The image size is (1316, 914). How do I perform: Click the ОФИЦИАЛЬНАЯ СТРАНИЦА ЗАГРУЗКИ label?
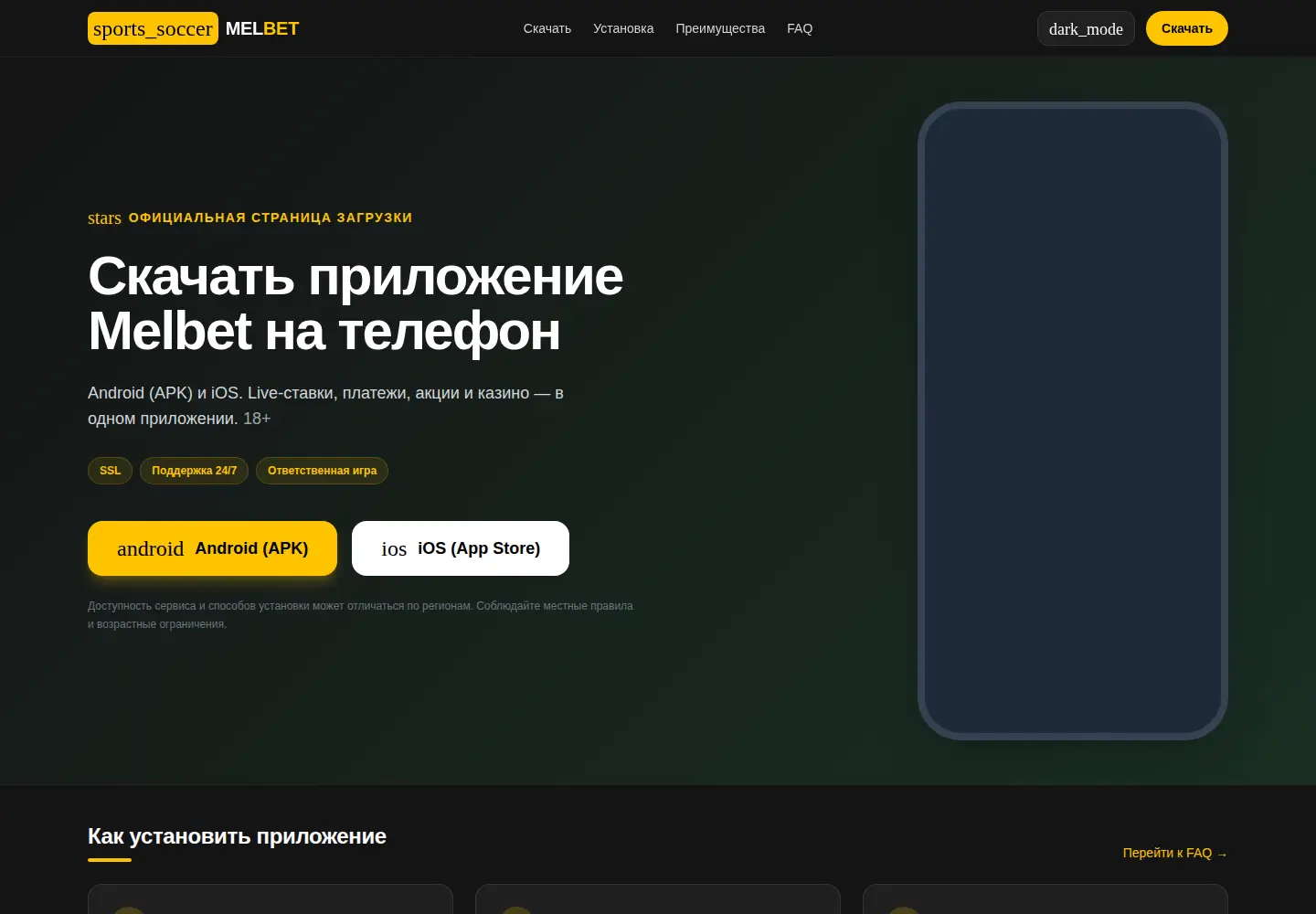click(x=271, y=218)
